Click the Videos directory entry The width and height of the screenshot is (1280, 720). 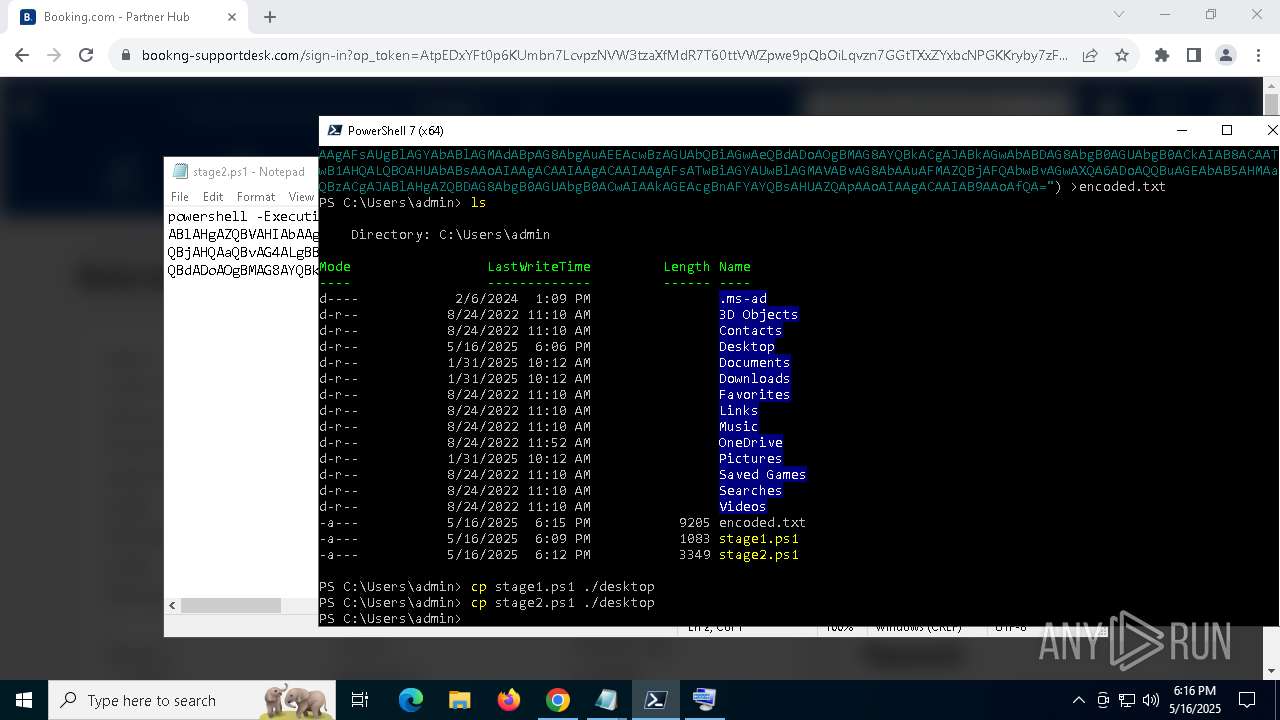(x=742, y=507)
